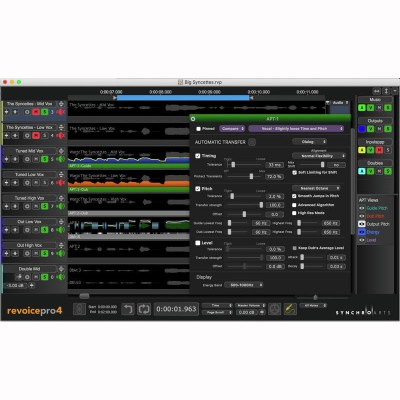Screen dimensions: 400x400
Task: Unmute the Synettes Mid Vox speaker icon
Action: click(60, 112)
